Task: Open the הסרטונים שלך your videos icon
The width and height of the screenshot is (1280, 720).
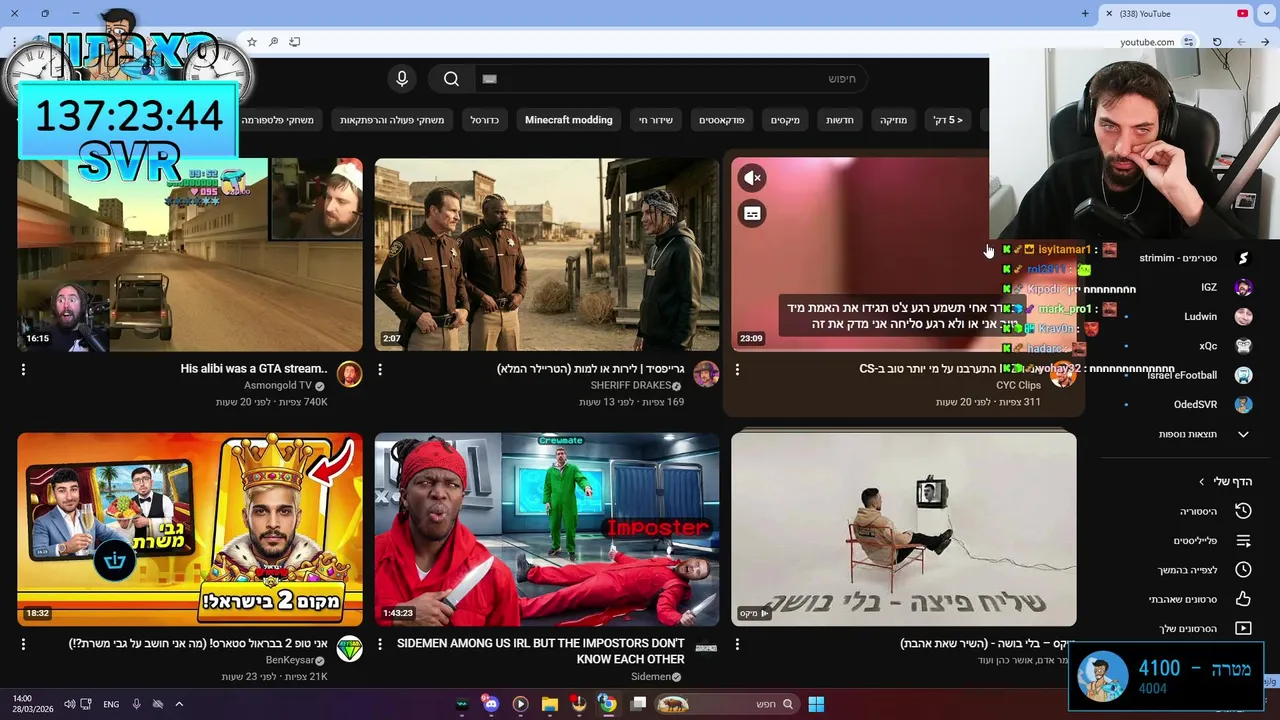Action: point(1243,629)
